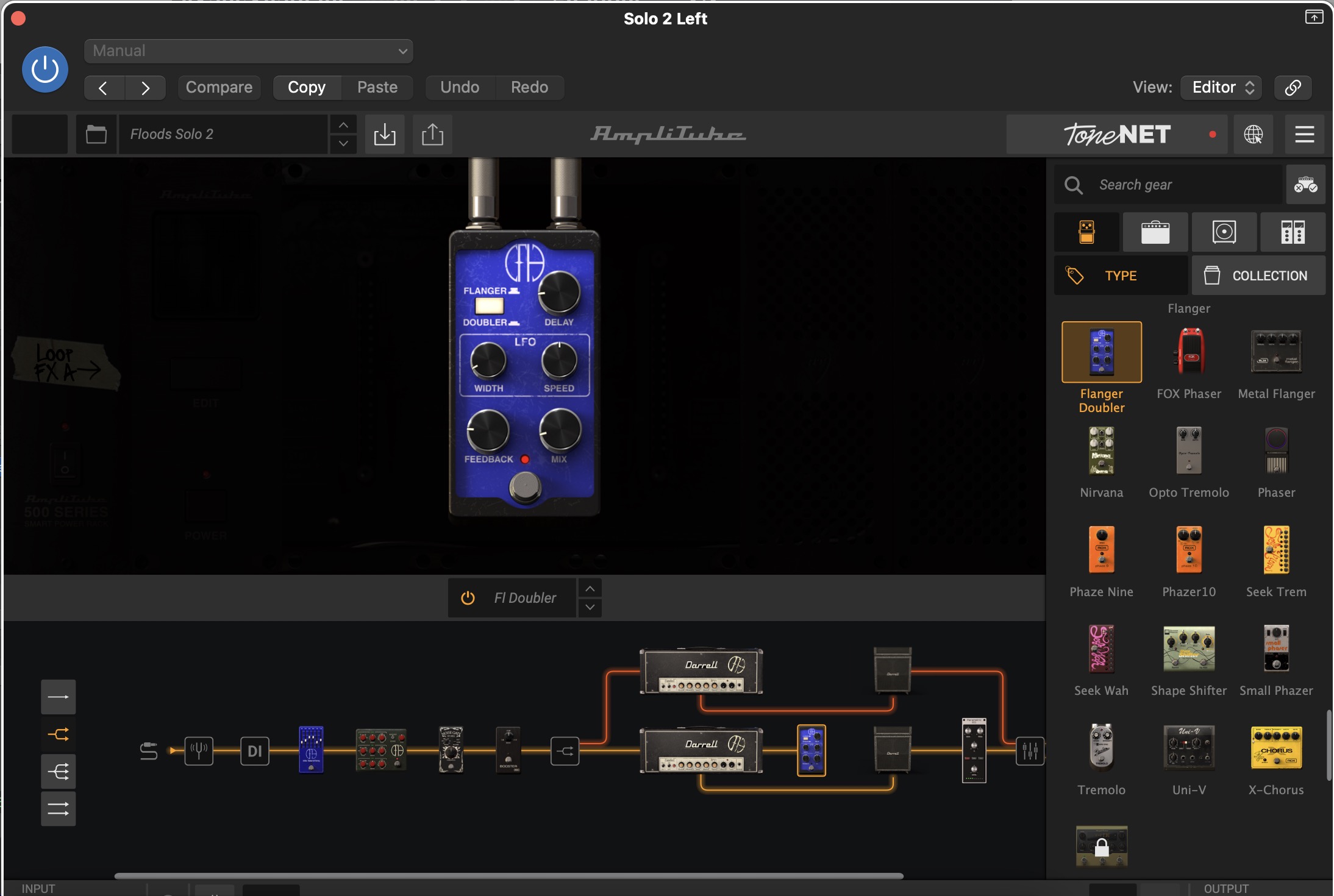This screenshot has height=896, width=1334.
Task: Open the Manual preset dropdown
Action: [x=249, y=51]
